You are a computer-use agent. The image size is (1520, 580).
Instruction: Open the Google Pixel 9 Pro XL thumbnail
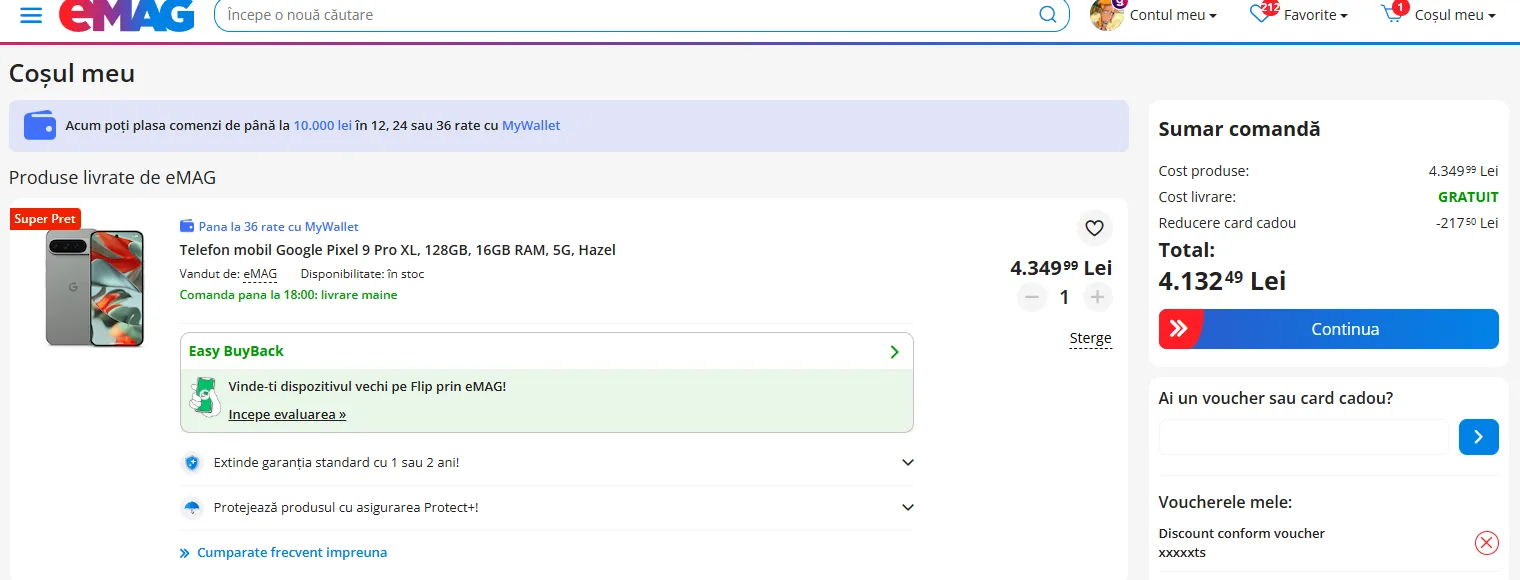[x=95, y=288]
